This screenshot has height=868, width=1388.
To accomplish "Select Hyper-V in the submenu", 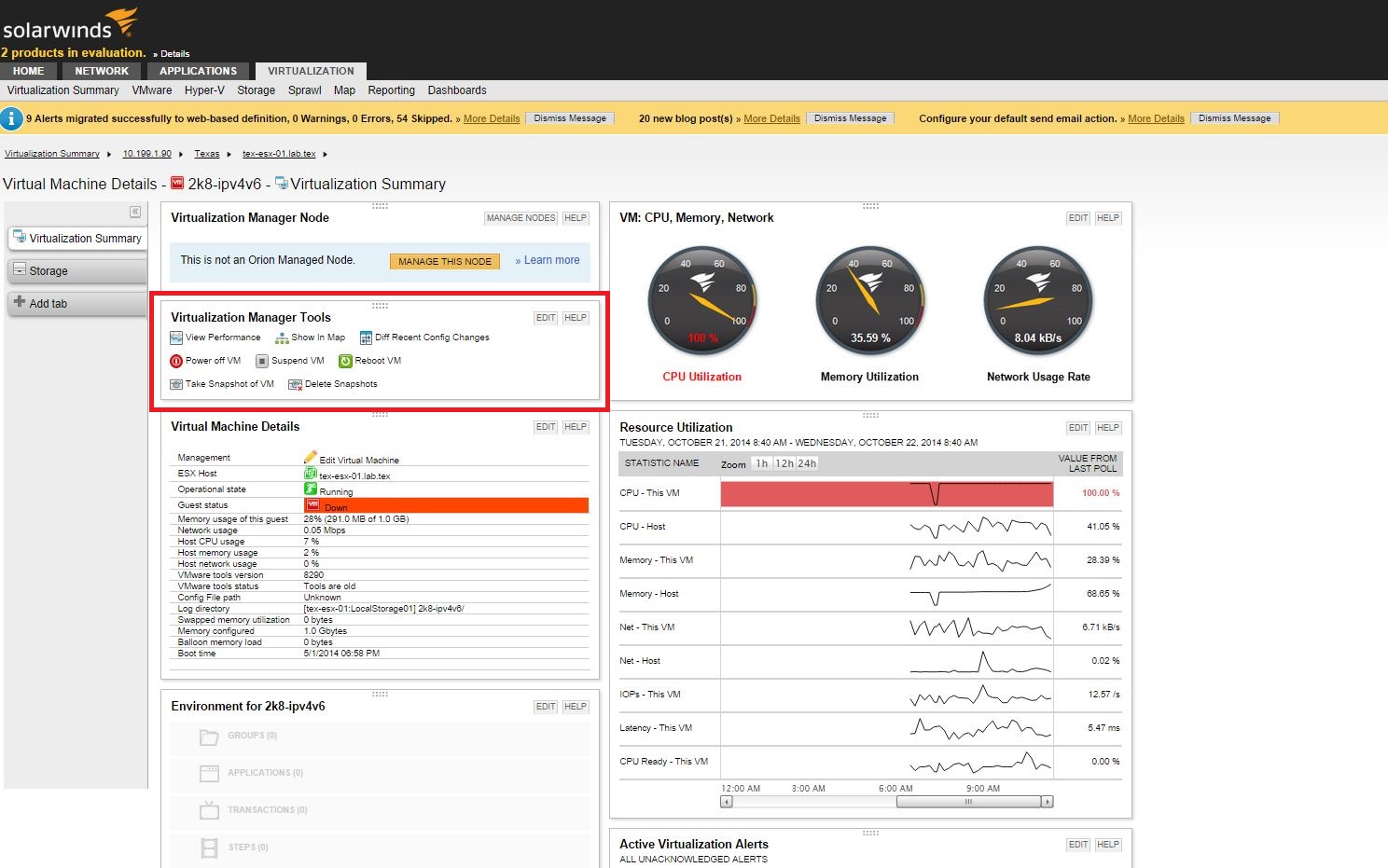I will tap(204, 90).
